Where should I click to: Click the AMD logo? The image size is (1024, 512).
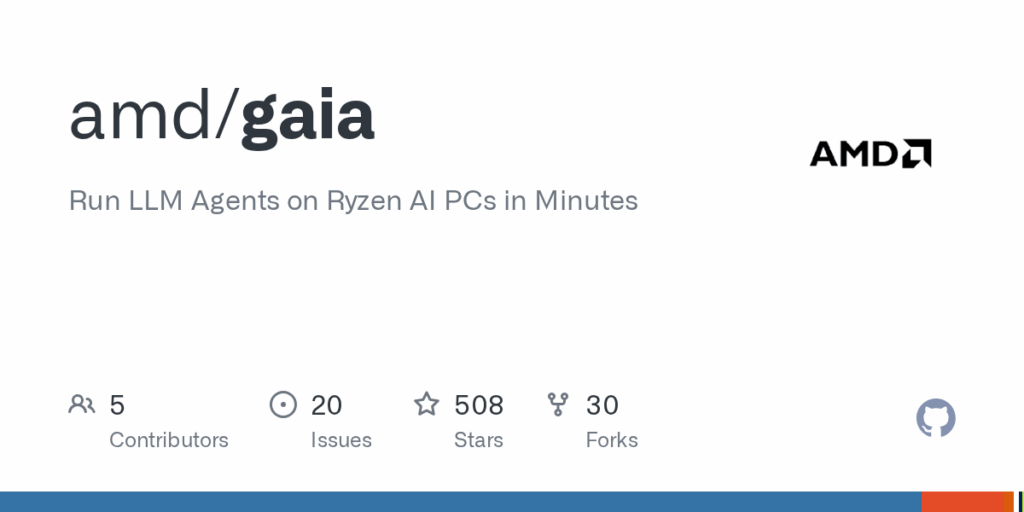click(x=871, y=153)
